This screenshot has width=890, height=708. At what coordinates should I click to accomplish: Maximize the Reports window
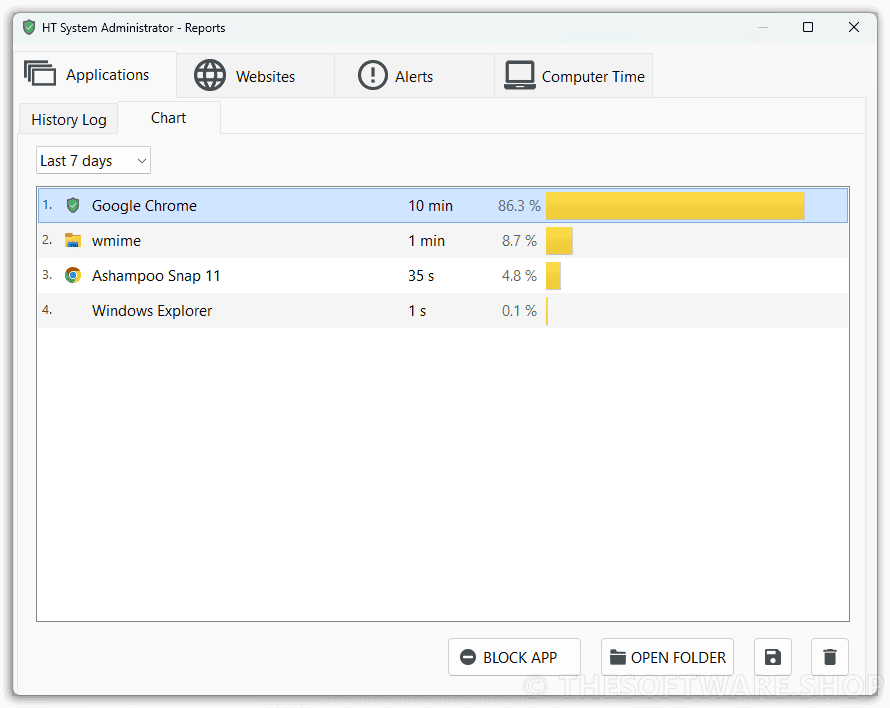click(x=808, y=27)
